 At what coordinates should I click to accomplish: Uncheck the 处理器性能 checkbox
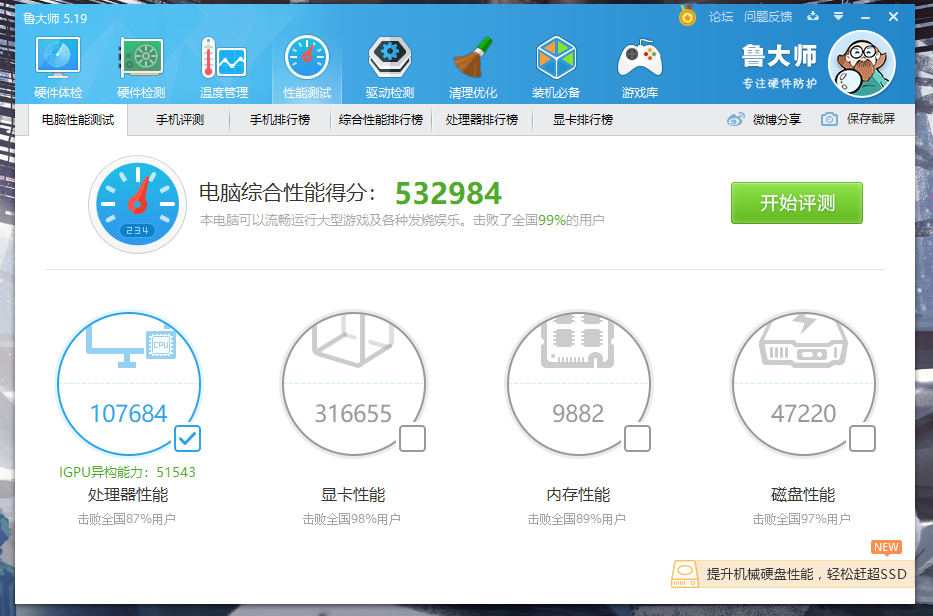click(187, 439)
